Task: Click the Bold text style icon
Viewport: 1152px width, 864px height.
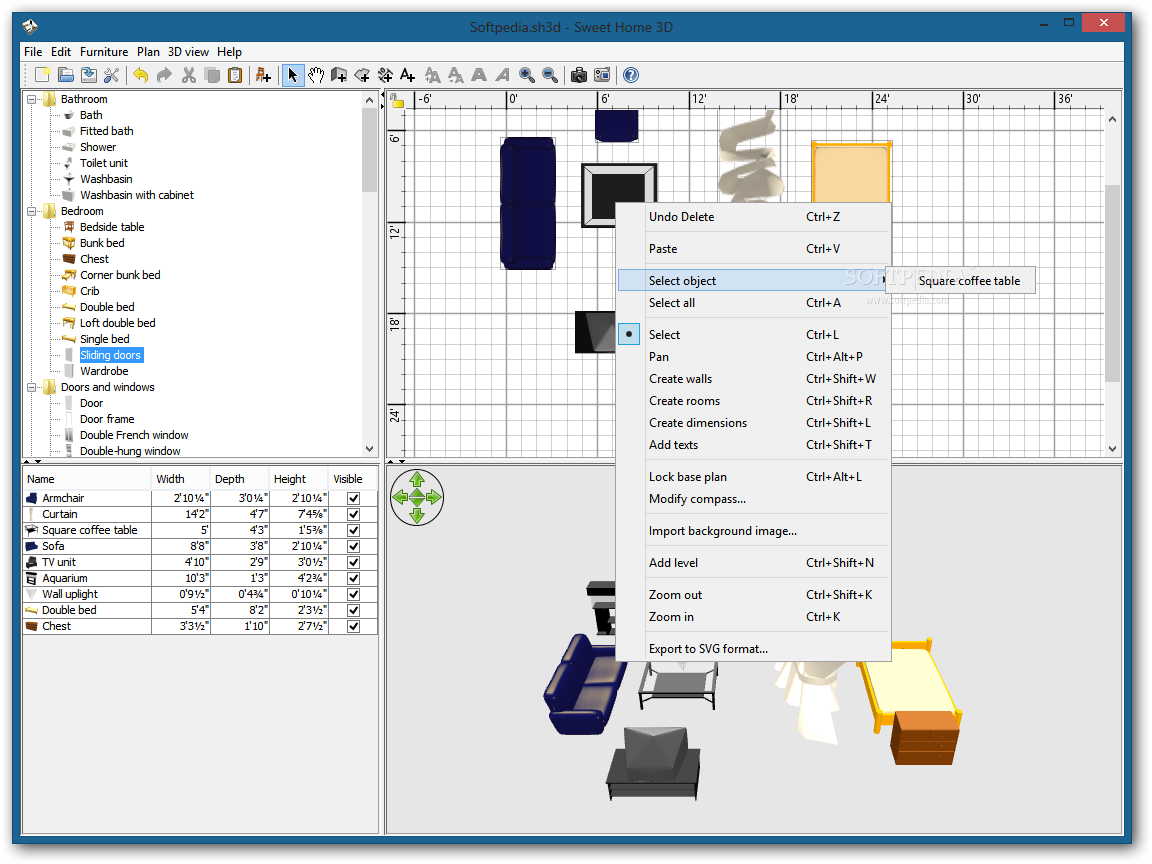Action: click(479, 75)
